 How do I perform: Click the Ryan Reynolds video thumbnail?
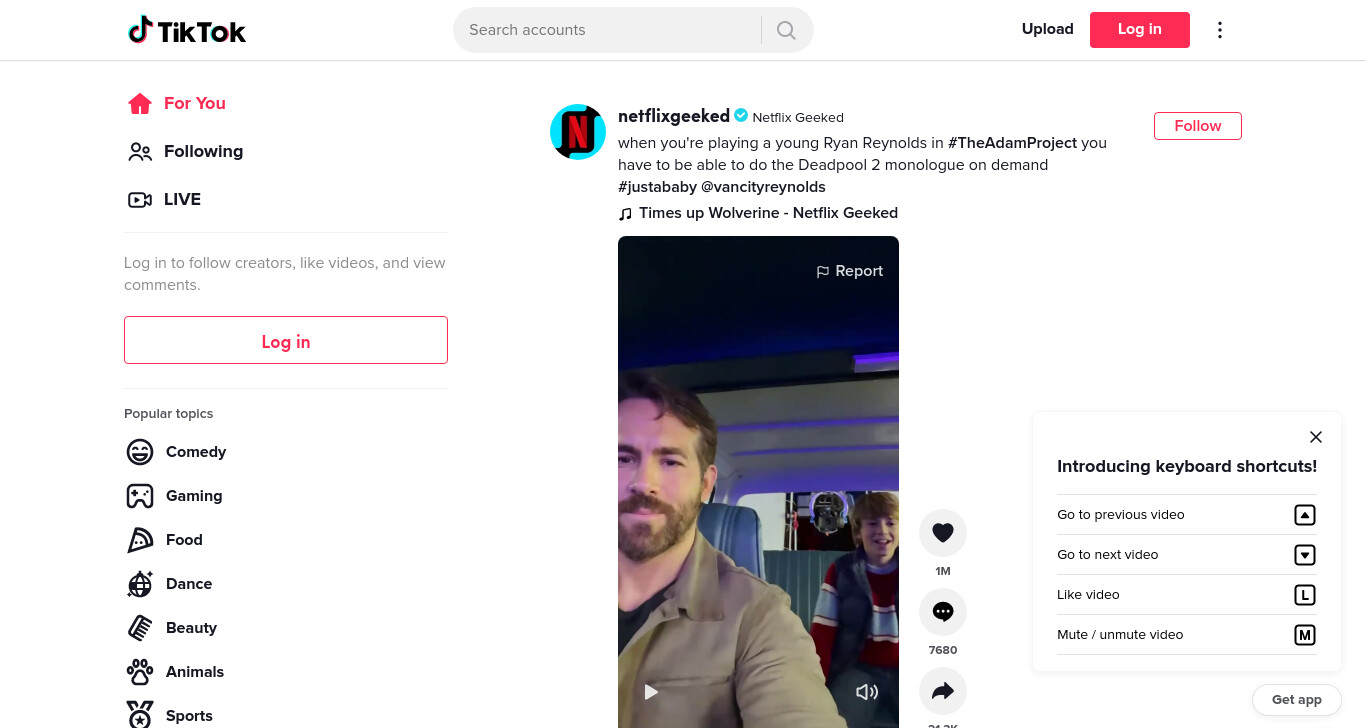click(x=758, y=482)
